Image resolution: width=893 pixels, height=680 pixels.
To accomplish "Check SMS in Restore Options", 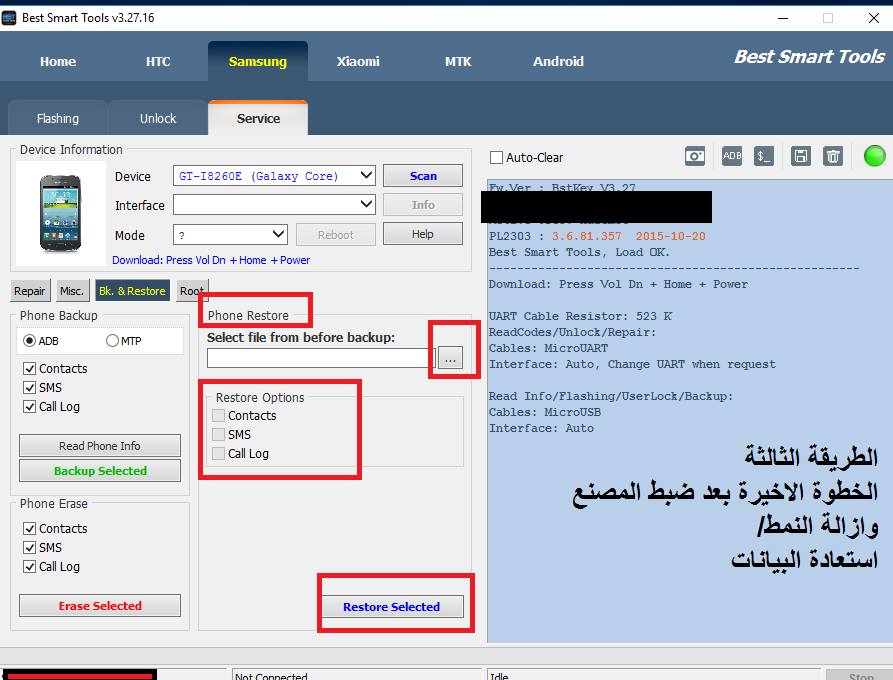I will (218, 435).
